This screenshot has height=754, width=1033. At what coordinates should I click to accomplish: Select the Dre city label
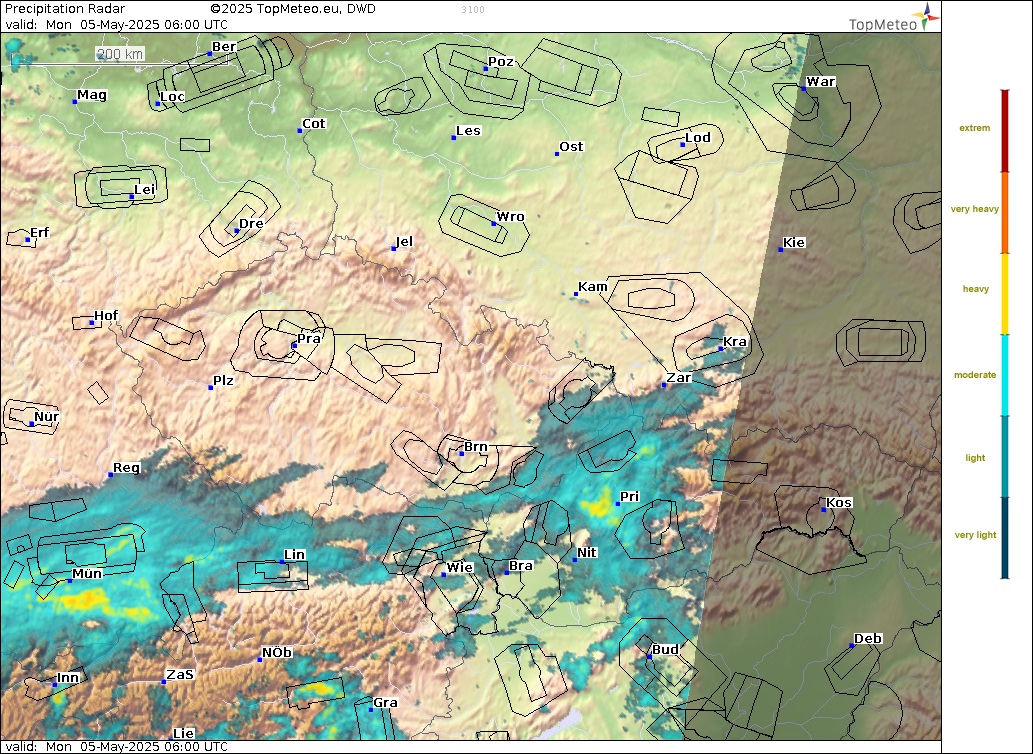pyautogui.click(x=251, y=224)
